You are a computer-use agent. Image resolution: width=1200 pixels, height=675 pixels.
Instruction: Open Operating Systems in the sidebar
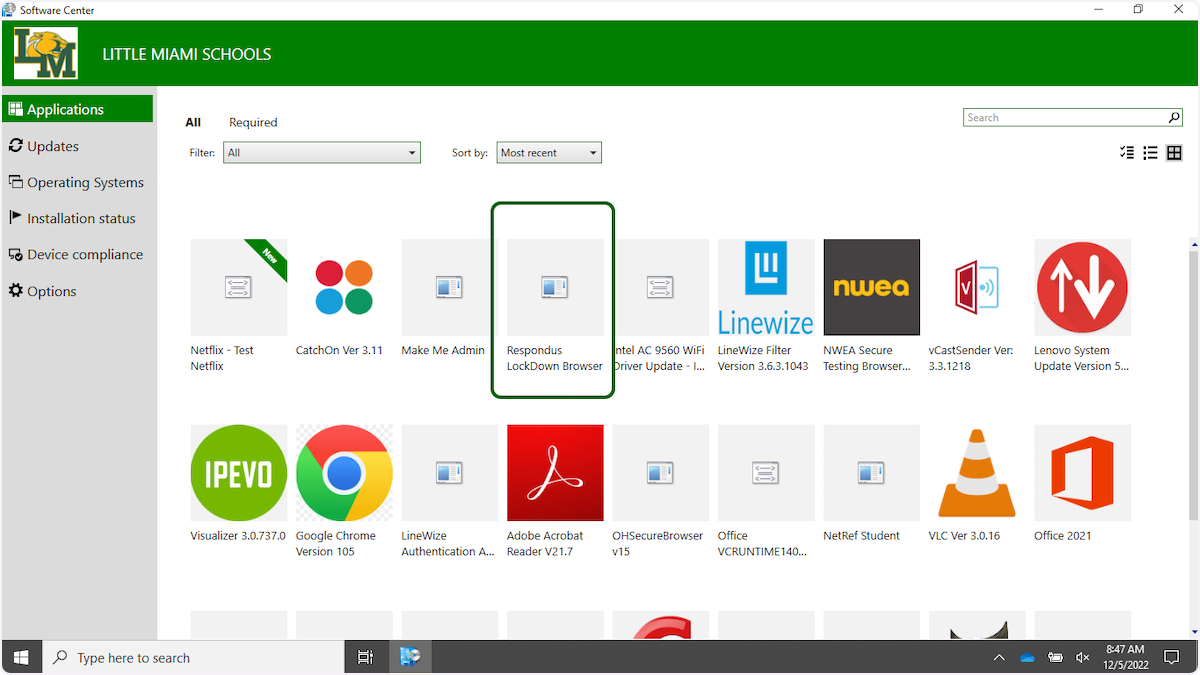(78, 182)
